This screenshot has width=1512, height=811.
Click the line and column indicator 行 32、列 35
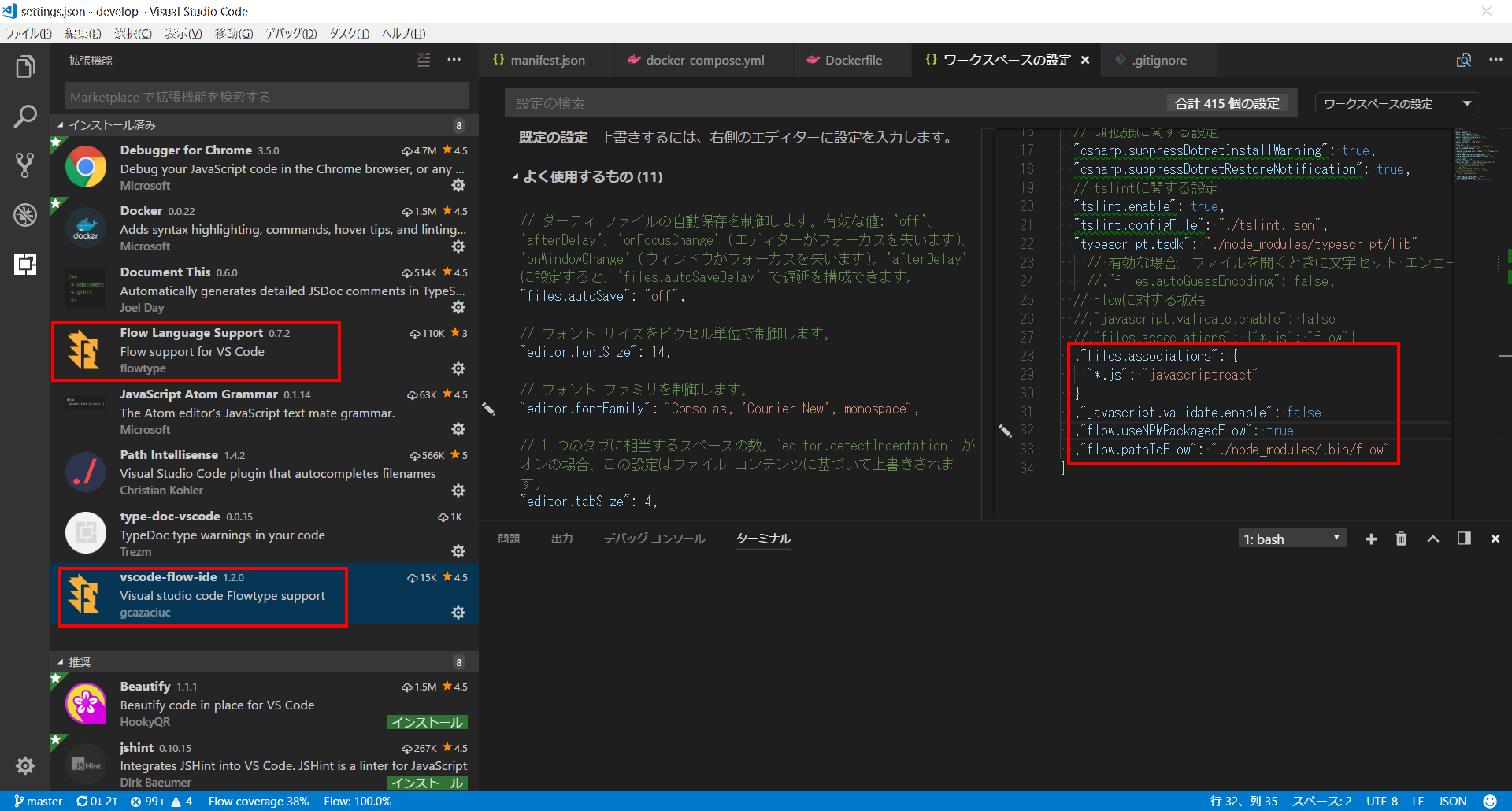tap(1243, 802)
